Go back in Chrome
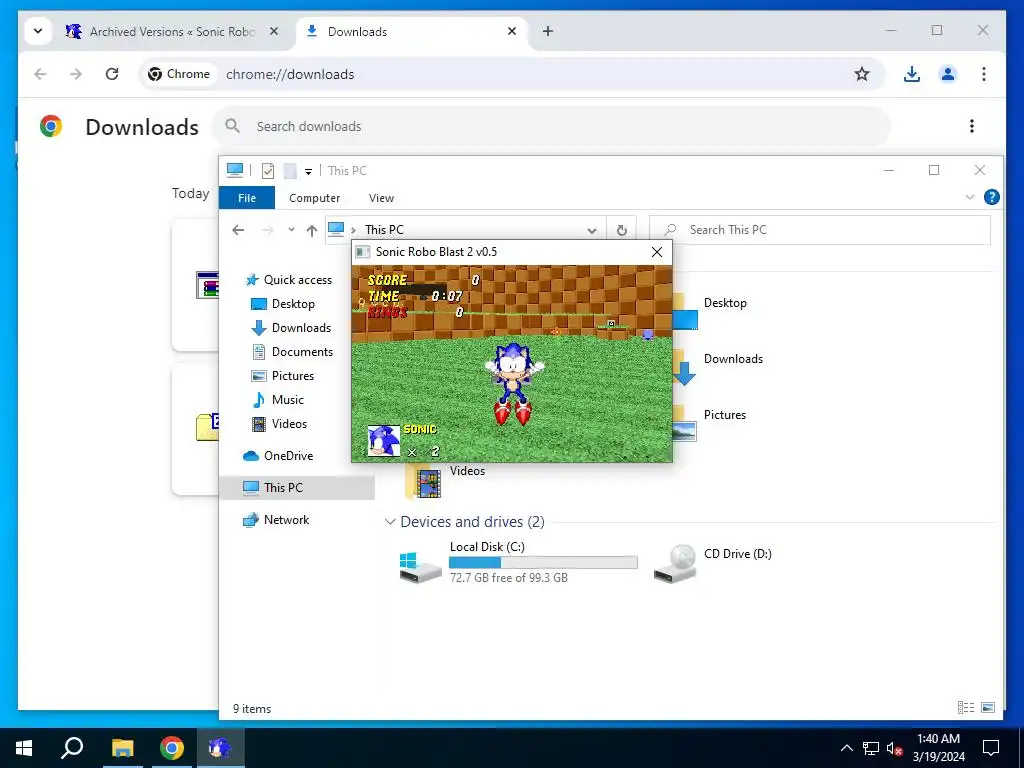The height and width of the screenshot is (768, 1024). [x=40, y=74]
